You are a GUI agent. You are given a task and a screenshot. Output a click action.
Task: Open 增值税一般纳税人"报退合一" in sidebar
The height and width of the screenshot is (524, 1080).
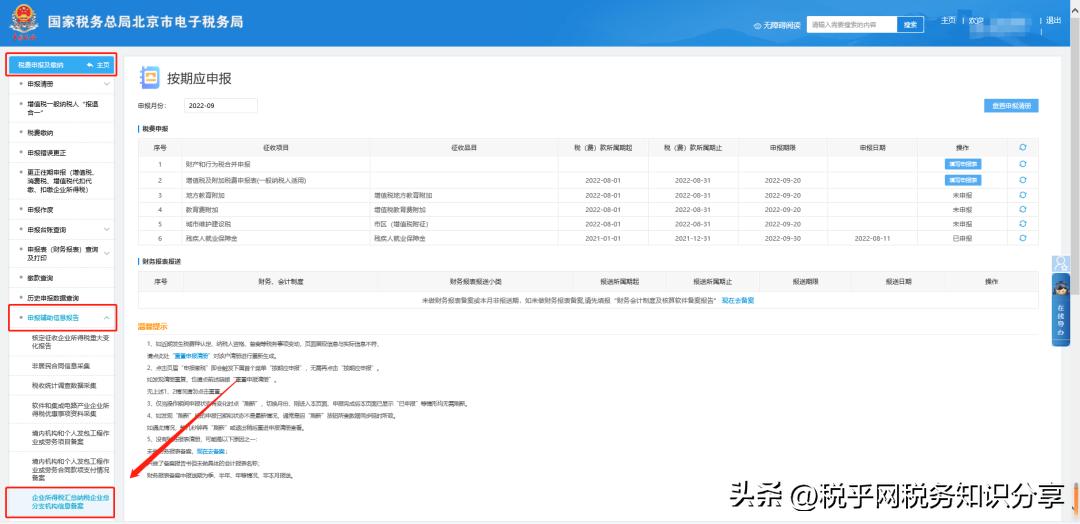coord(61,108)
